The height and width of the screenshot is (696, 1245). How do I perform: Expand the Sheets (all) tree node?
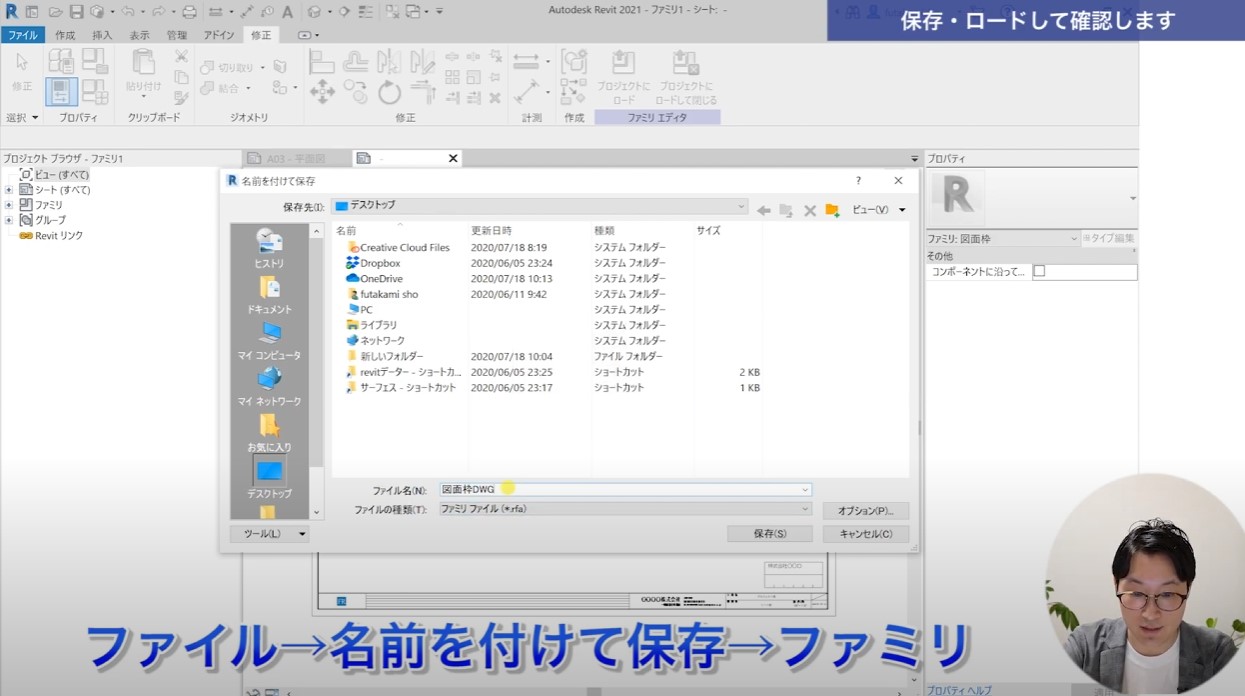9,190
